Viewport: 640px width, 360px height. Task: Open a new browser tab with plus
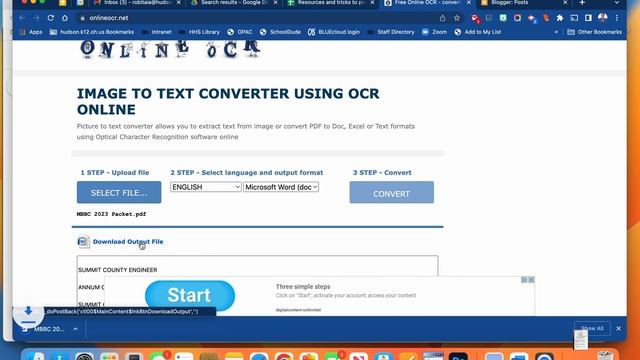582,3
